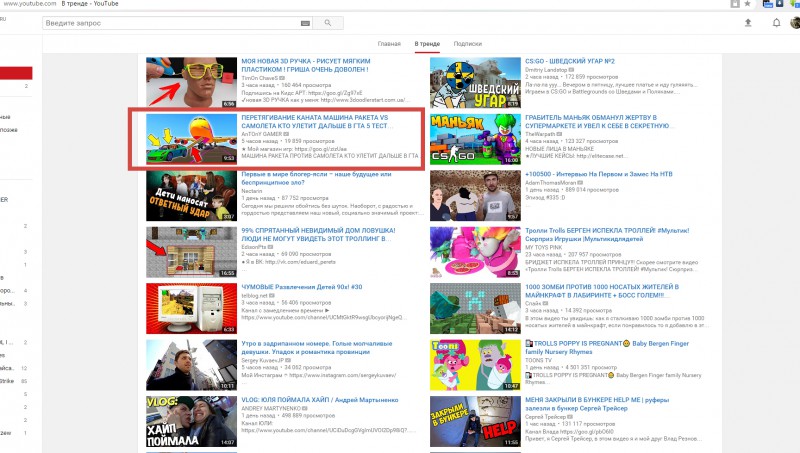The image size is (800, 453).
Task: Open the "Дети наносят ответный удар" thumbnail
Action: tap(191, 195)
